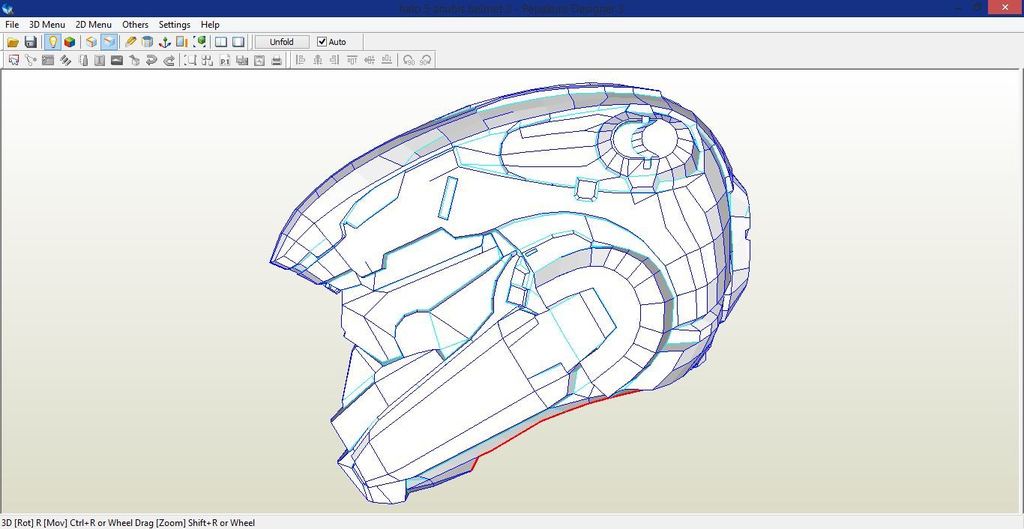Toggle the colored texture cube button
The height and width of the screenshot is (529, 1024).
point(69,42)
